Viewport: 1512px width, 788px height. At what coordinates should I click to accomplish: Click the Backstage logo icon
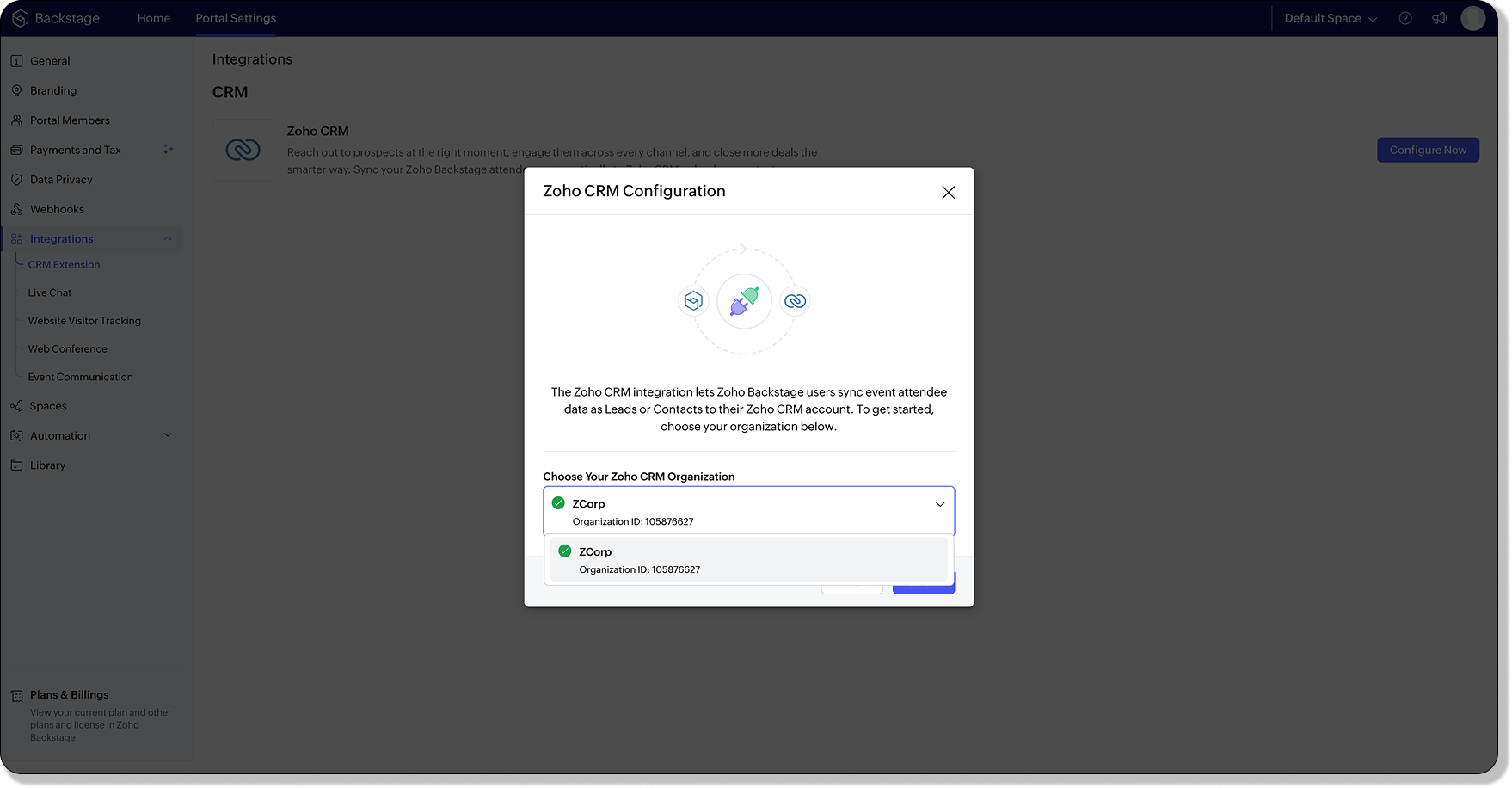click(20, 18)
